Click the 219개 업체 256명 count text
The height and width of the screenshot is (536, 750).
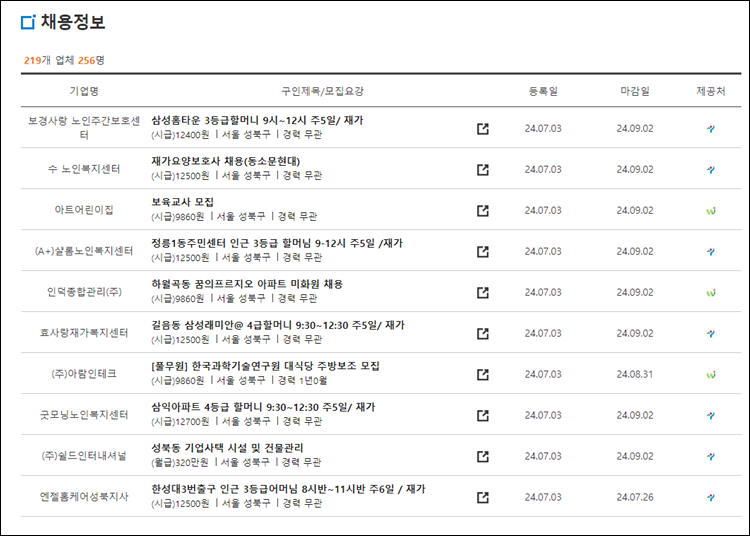64,60
